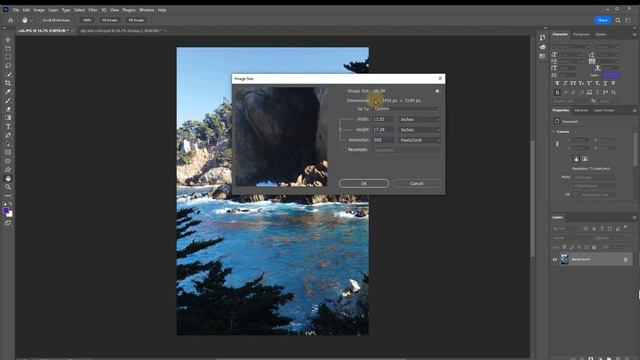Toggle Quick Mask mode icon
Image resolution: width=640 pixels, height=360 pixels.
[8, 223]
